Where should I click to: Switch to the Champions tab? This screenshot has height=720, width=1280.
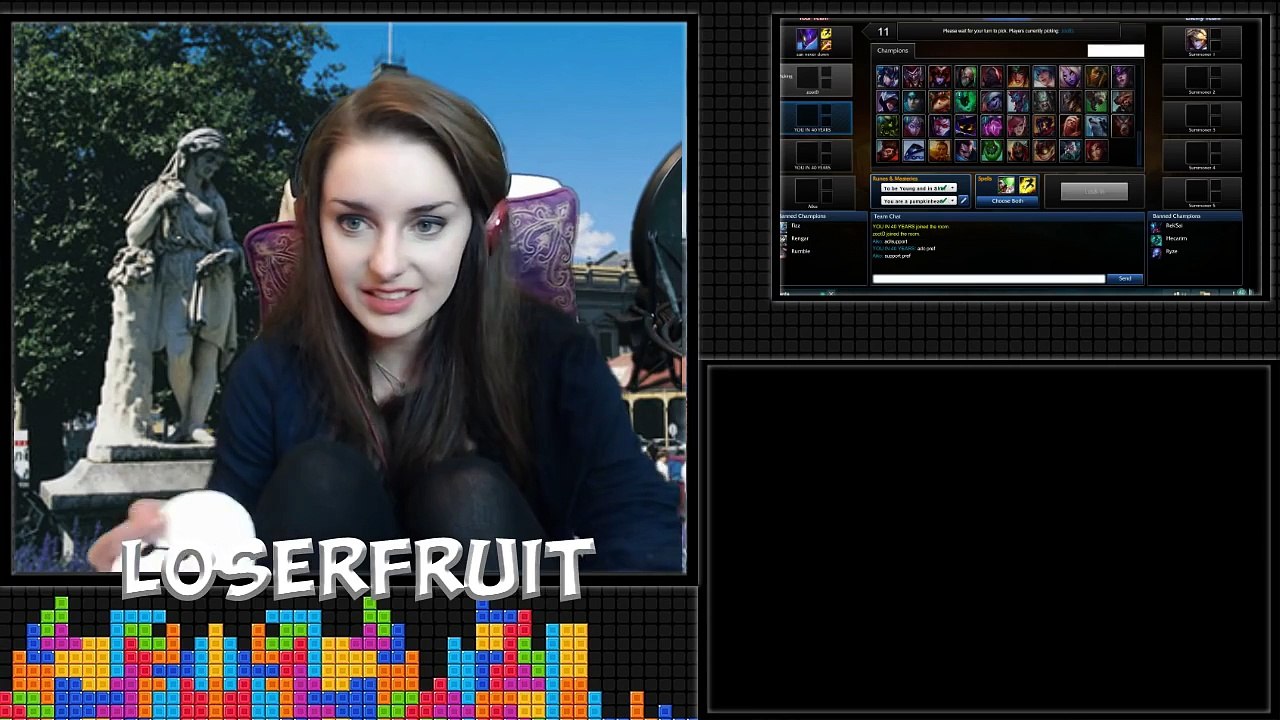[x=893, y=51]
